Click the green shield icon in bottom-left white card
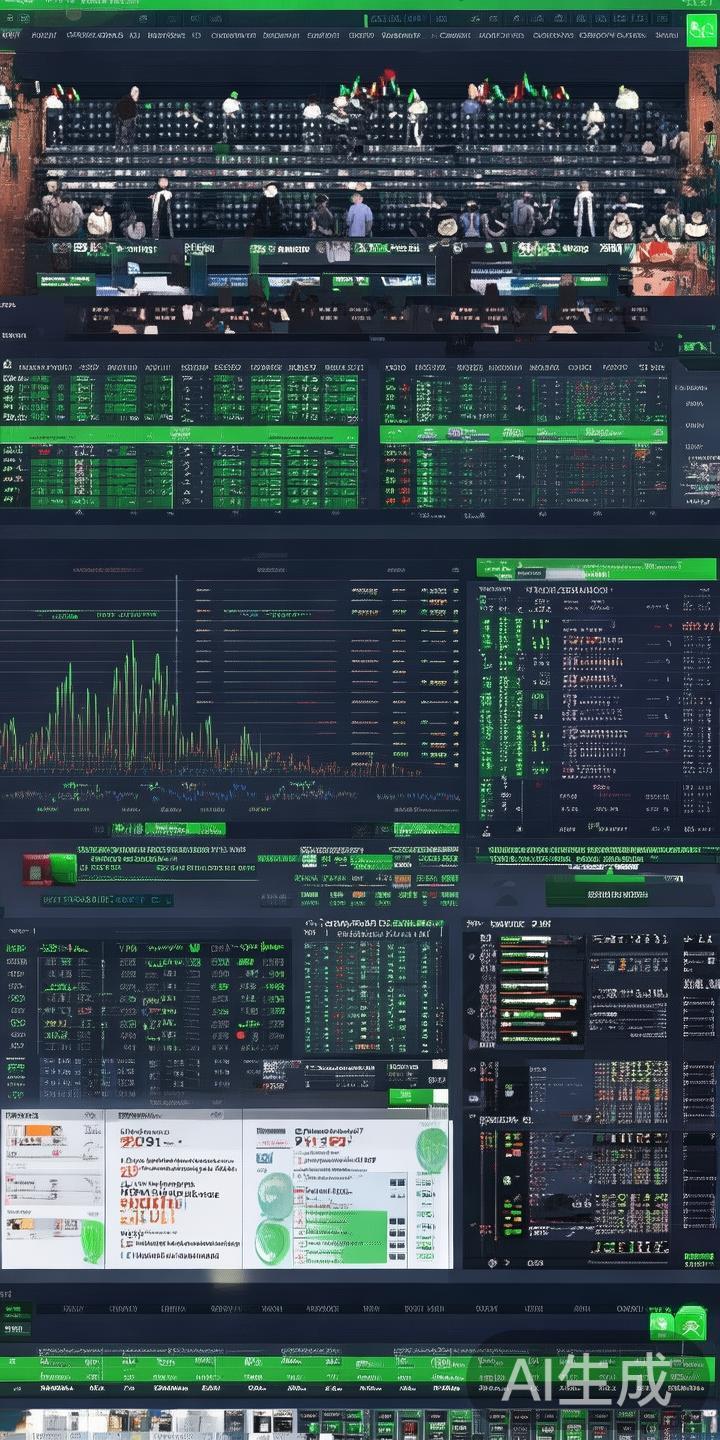This screenshot has width=720, height=1440. (92, 1241)
